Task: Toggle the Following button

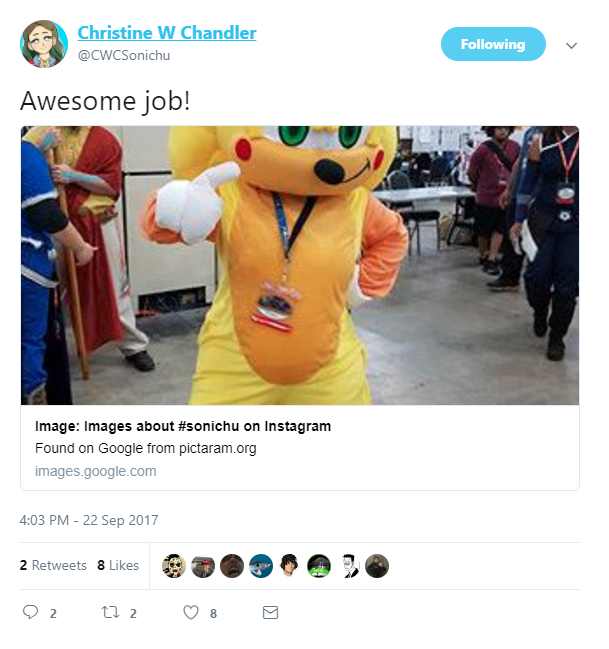Action: (x=493, y=44)
